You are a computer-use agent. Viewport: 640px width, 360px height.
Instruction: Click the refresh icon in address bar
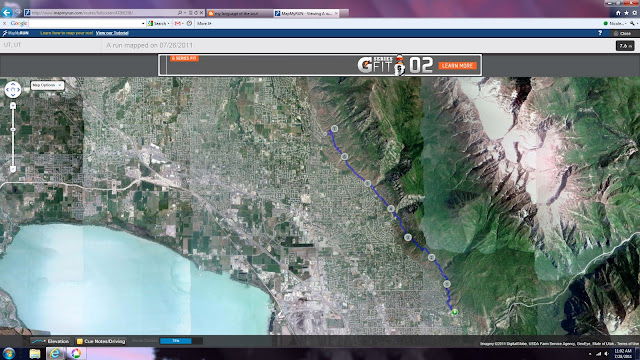click(x=196, y=13)
